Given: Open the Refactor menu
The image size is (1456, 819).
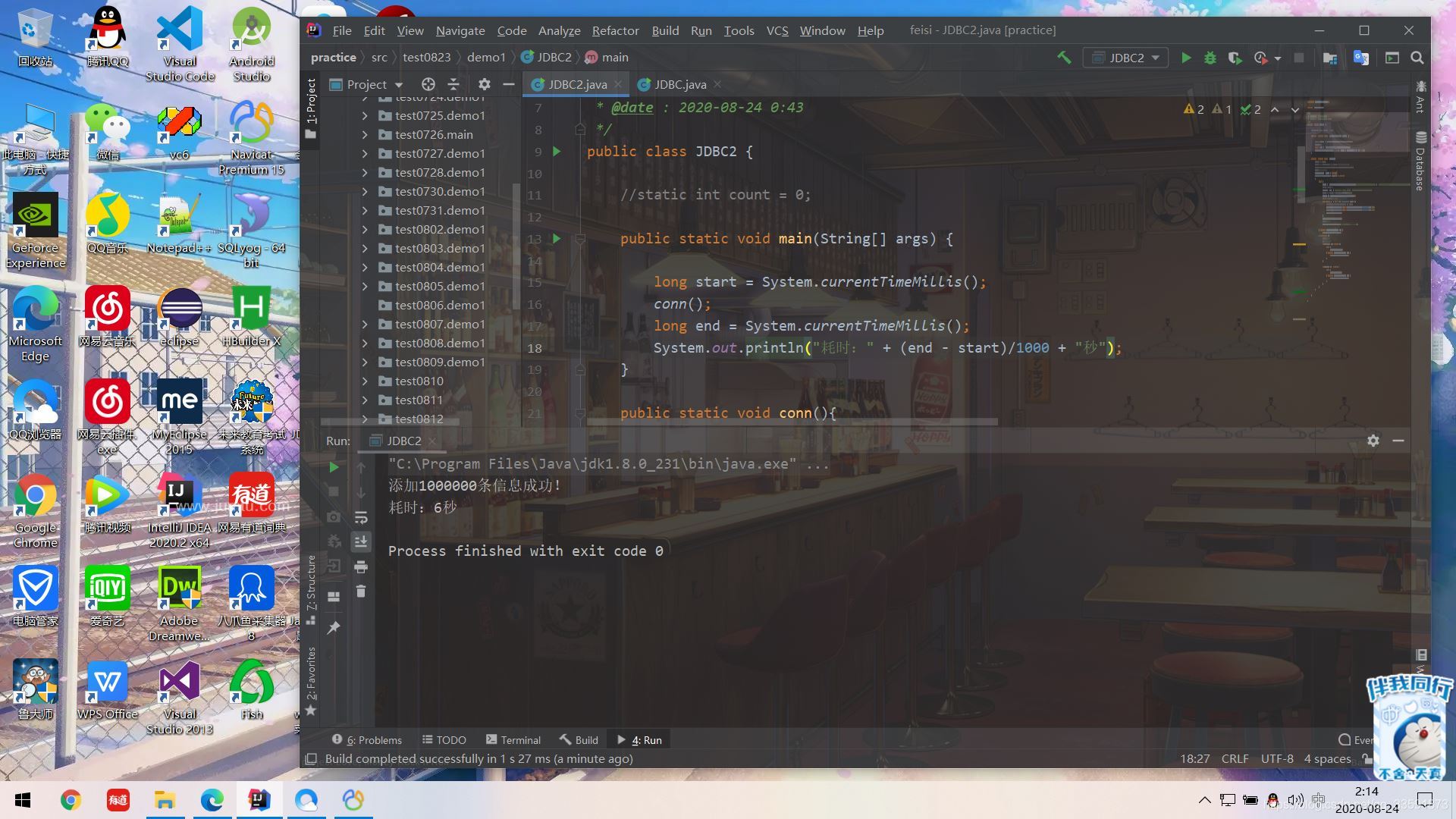Looking at the screenshot, I should click(x=615, y=30).
